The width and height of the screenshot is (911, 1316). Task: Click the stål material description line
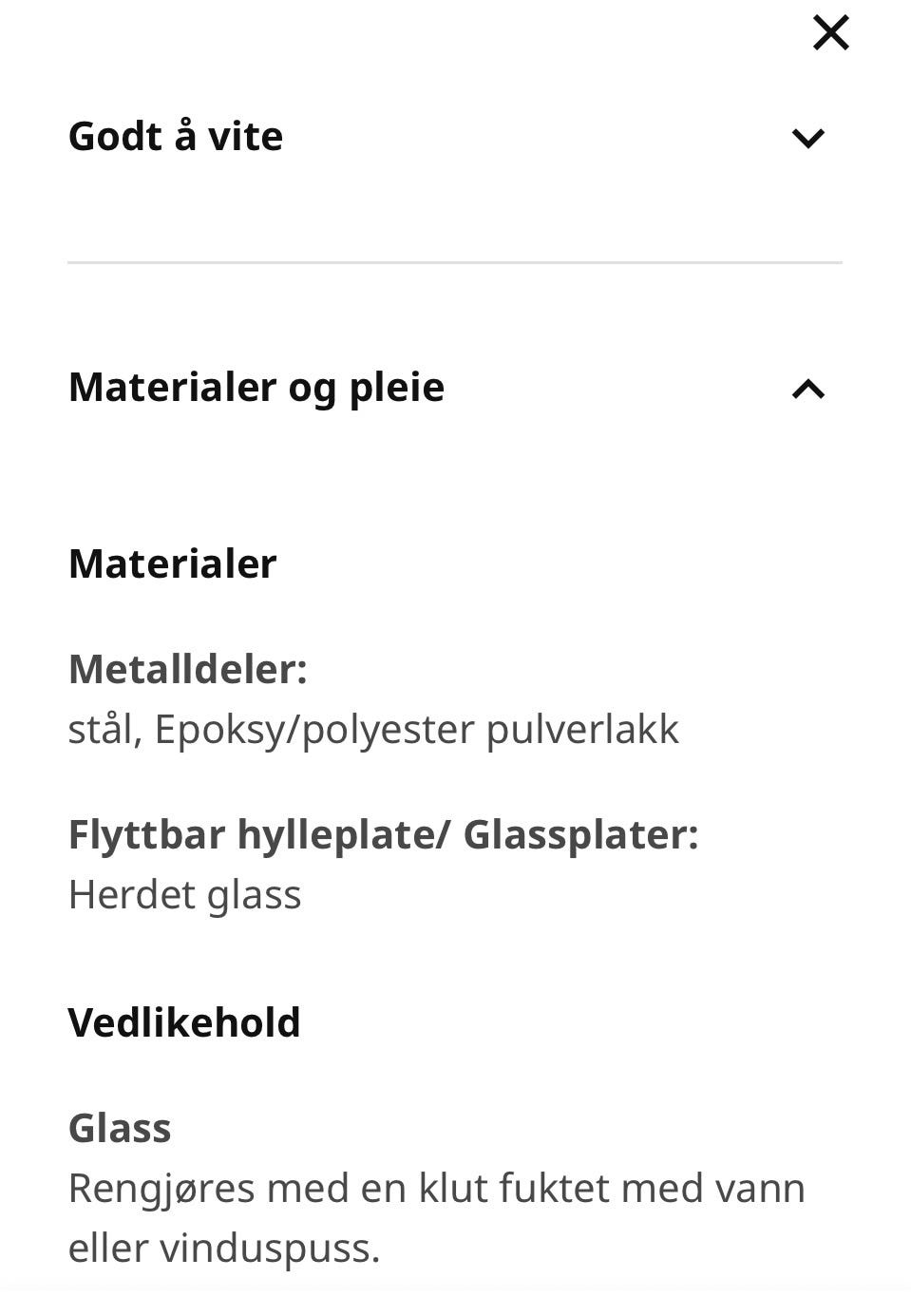click(x=373, y=729)
